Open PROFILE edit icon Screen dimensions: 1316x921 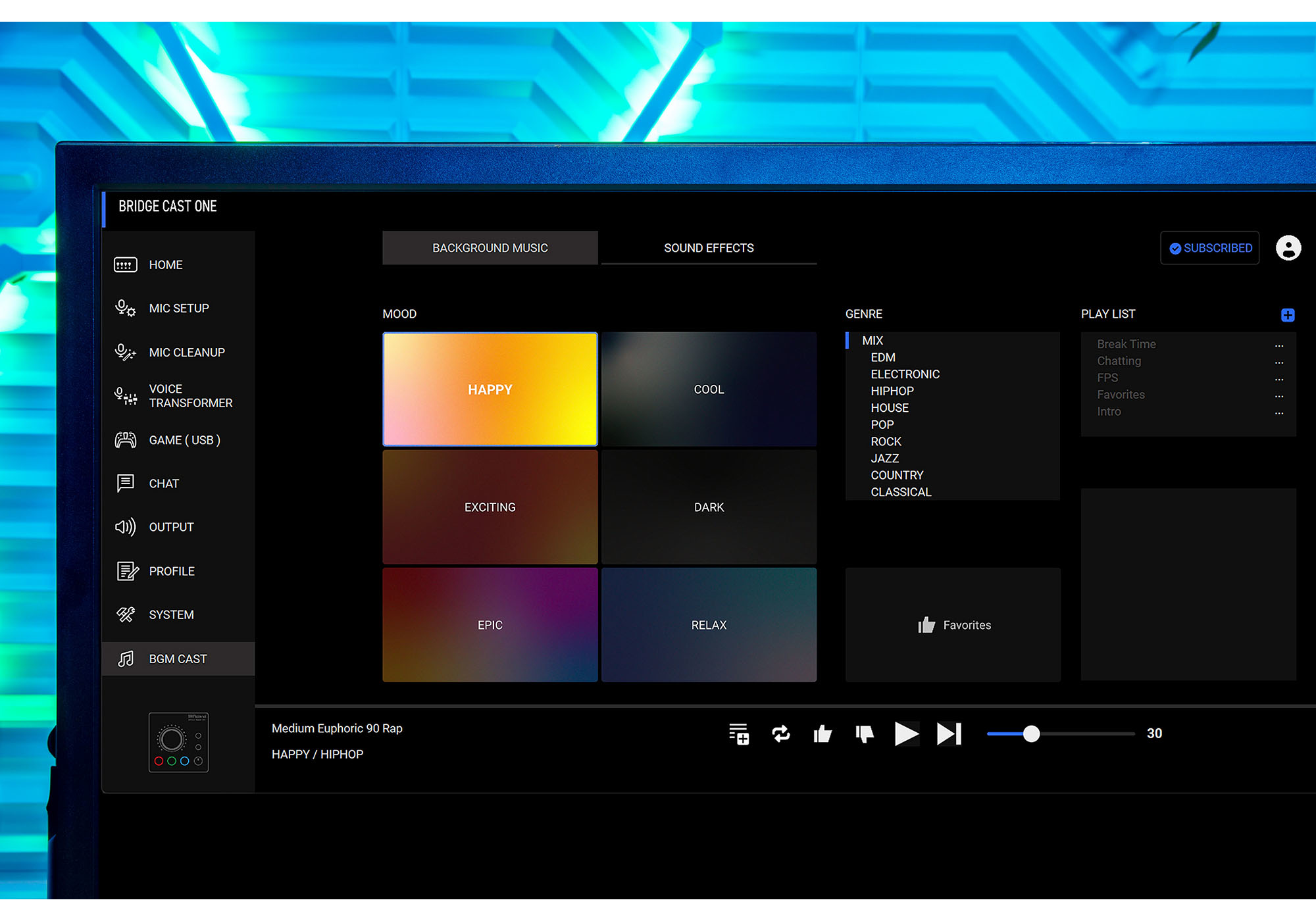127,571
